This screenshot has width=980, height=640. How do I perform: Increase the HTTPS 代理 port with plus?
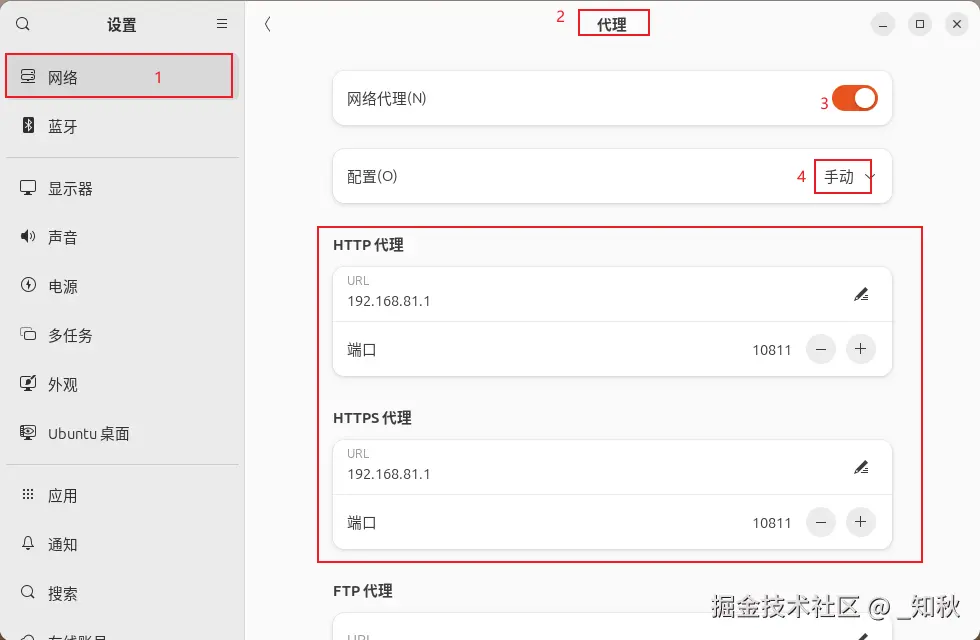(x=861, y=522)
